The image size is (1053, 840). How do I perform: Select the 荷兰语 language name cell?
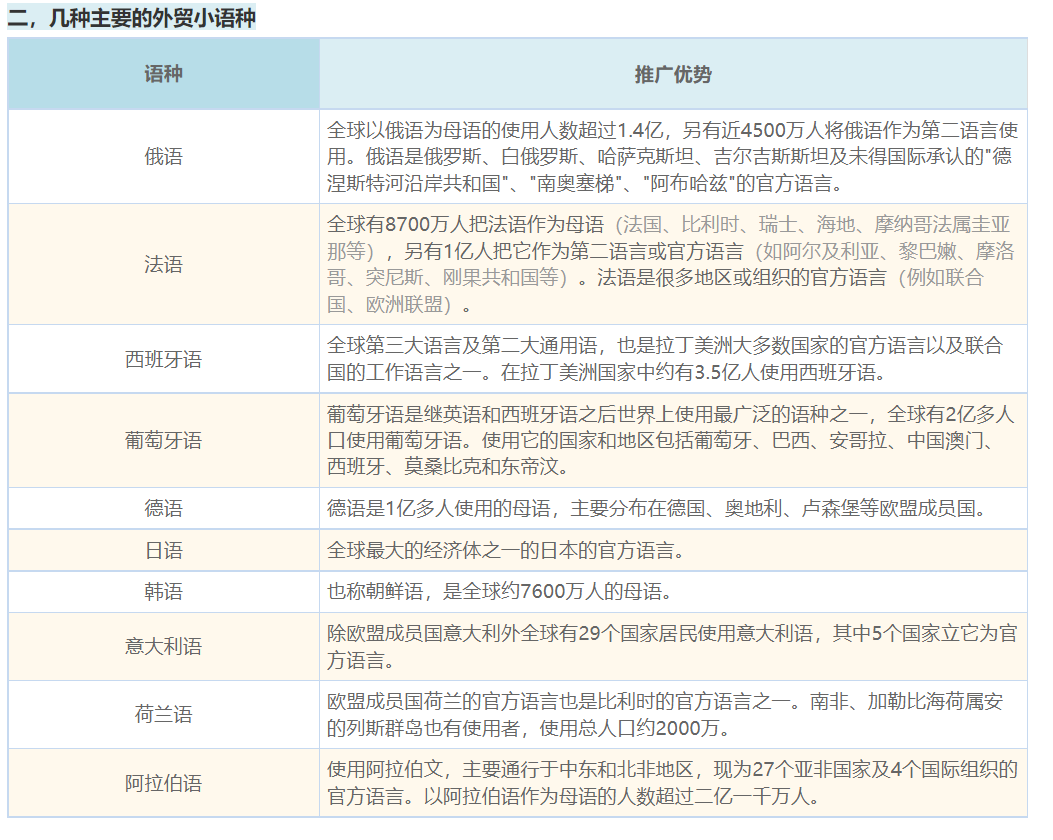163,715
